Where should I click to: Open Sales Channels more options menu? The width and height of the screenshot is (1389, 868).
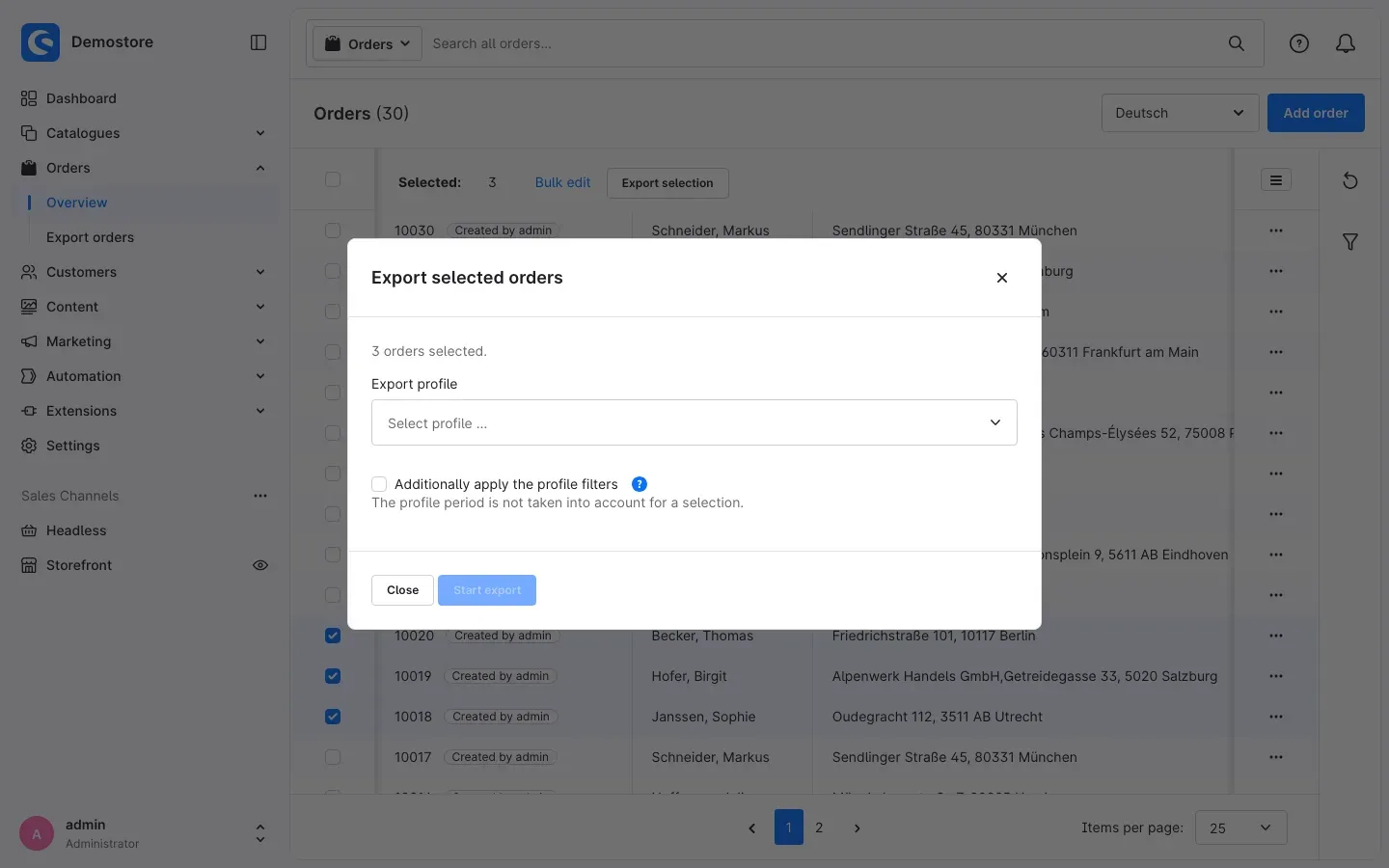[260, 496]
